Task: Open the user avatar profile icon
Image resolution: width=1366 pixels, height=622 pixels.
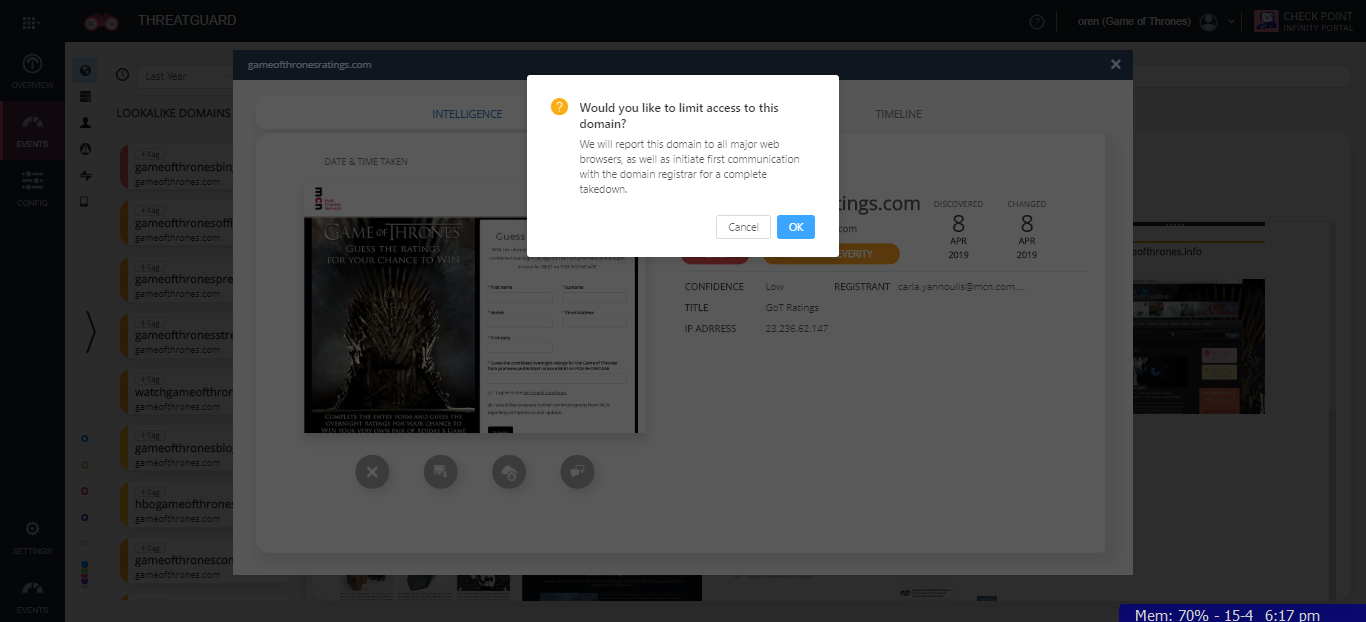Action: tap(1208, 21)
